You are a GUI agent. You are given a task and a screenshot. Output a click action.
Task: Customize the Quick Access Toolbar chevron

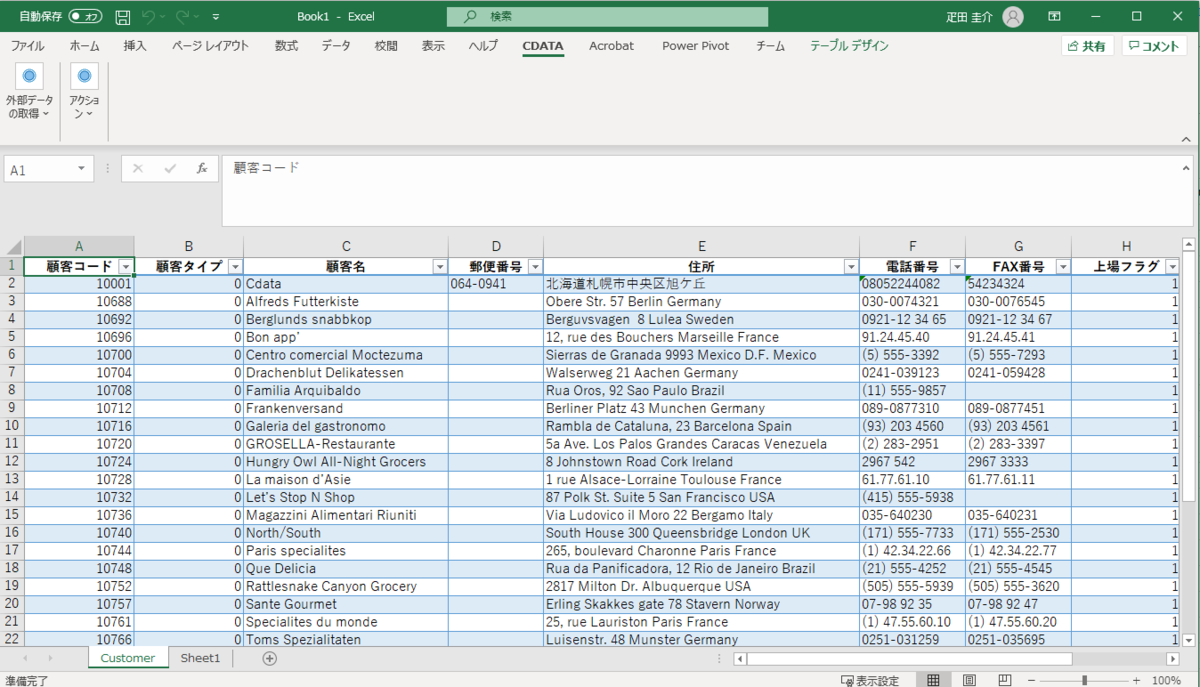click(214, 15)
